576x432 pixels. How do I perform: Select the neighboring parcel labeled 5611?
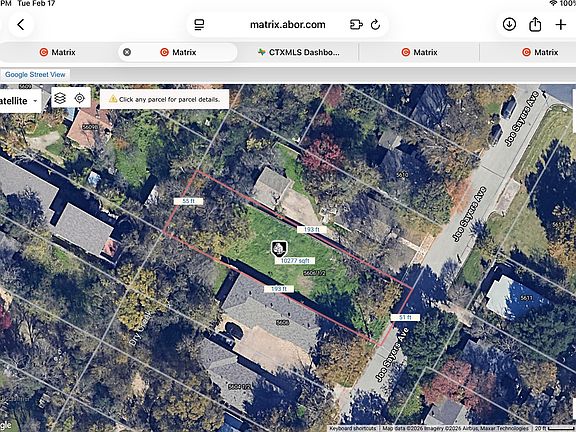[x=526, y=298]
